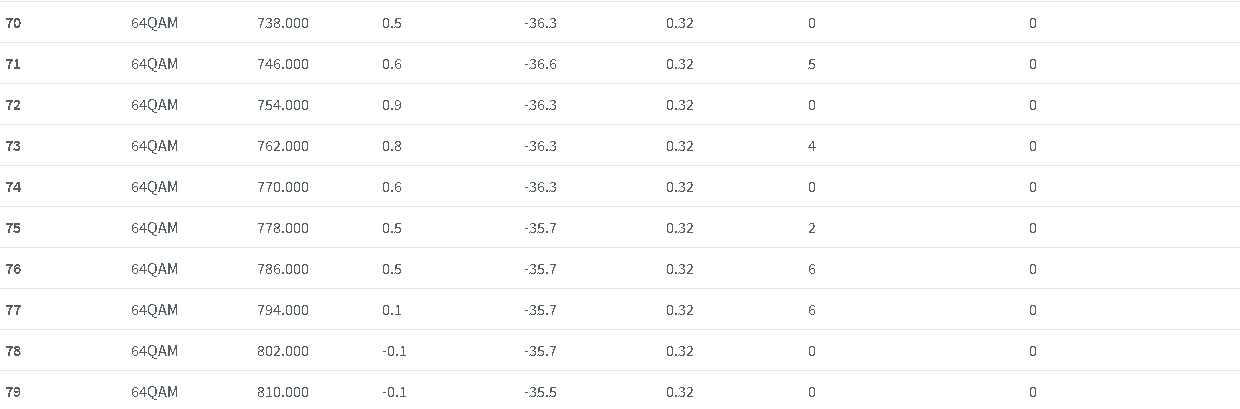Select the -35.5 value in channel 79 row
1240x409 pixels.
click(x=540, y=392)
